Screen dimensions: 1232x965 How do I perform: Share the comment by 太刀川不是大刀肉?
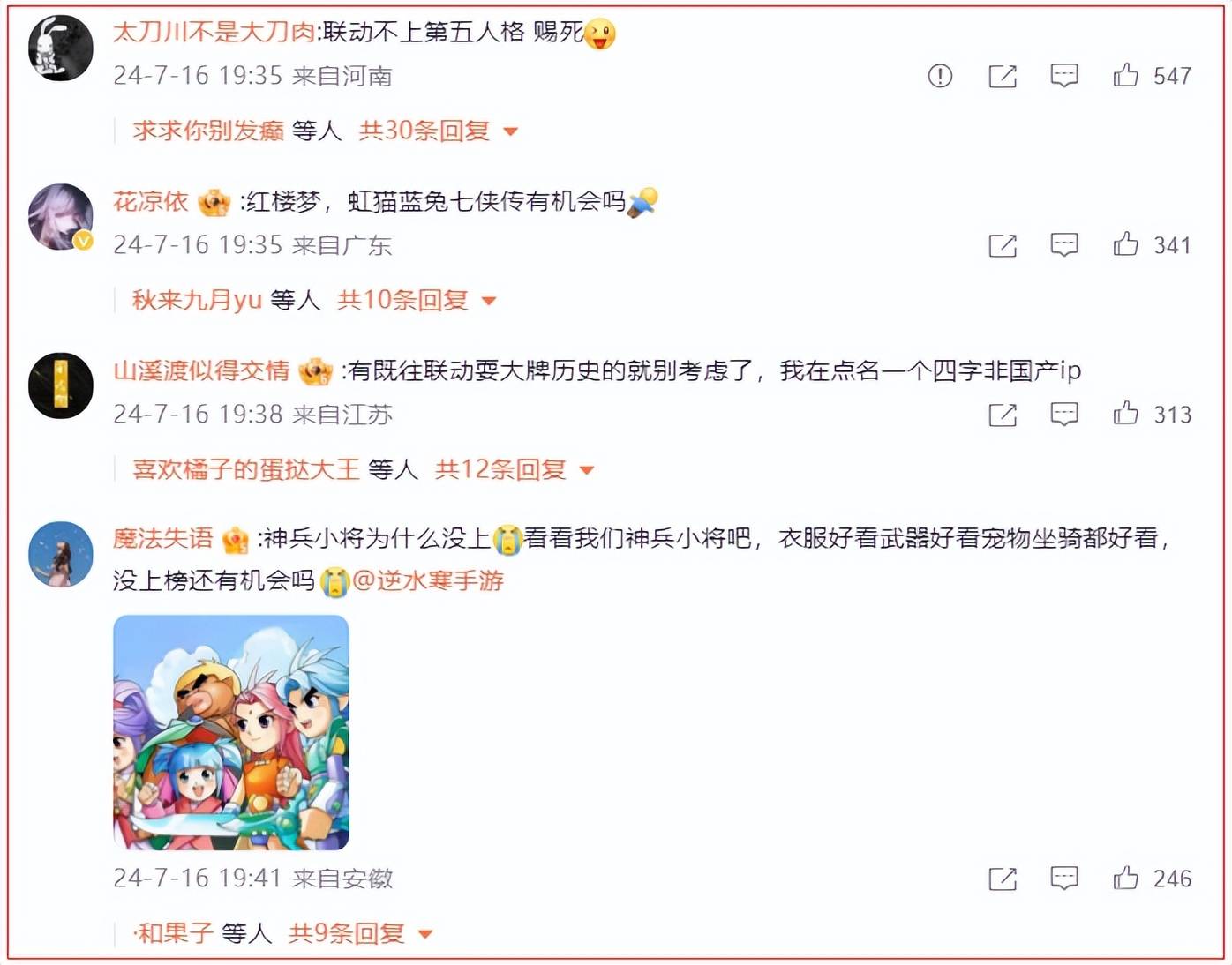(x=1003, y=76)
